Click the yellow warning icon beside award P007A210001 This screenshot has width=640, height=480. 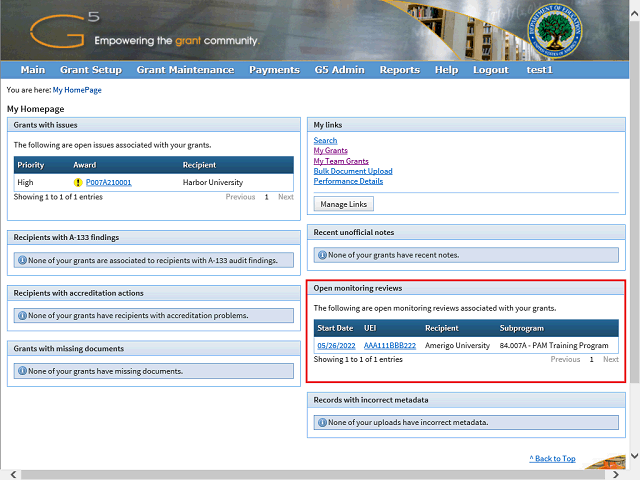pyautogui.click(x=78, y=183)
